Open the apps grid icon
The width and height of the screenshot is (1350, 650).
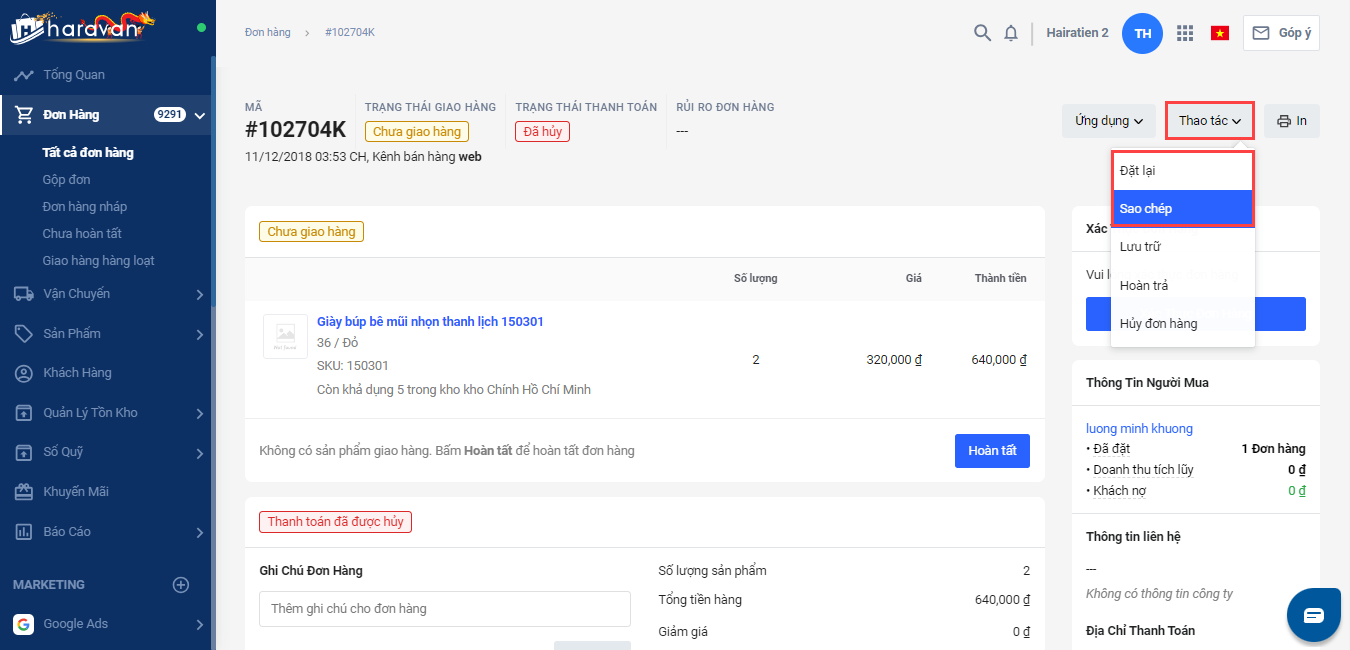[1185, 33]
